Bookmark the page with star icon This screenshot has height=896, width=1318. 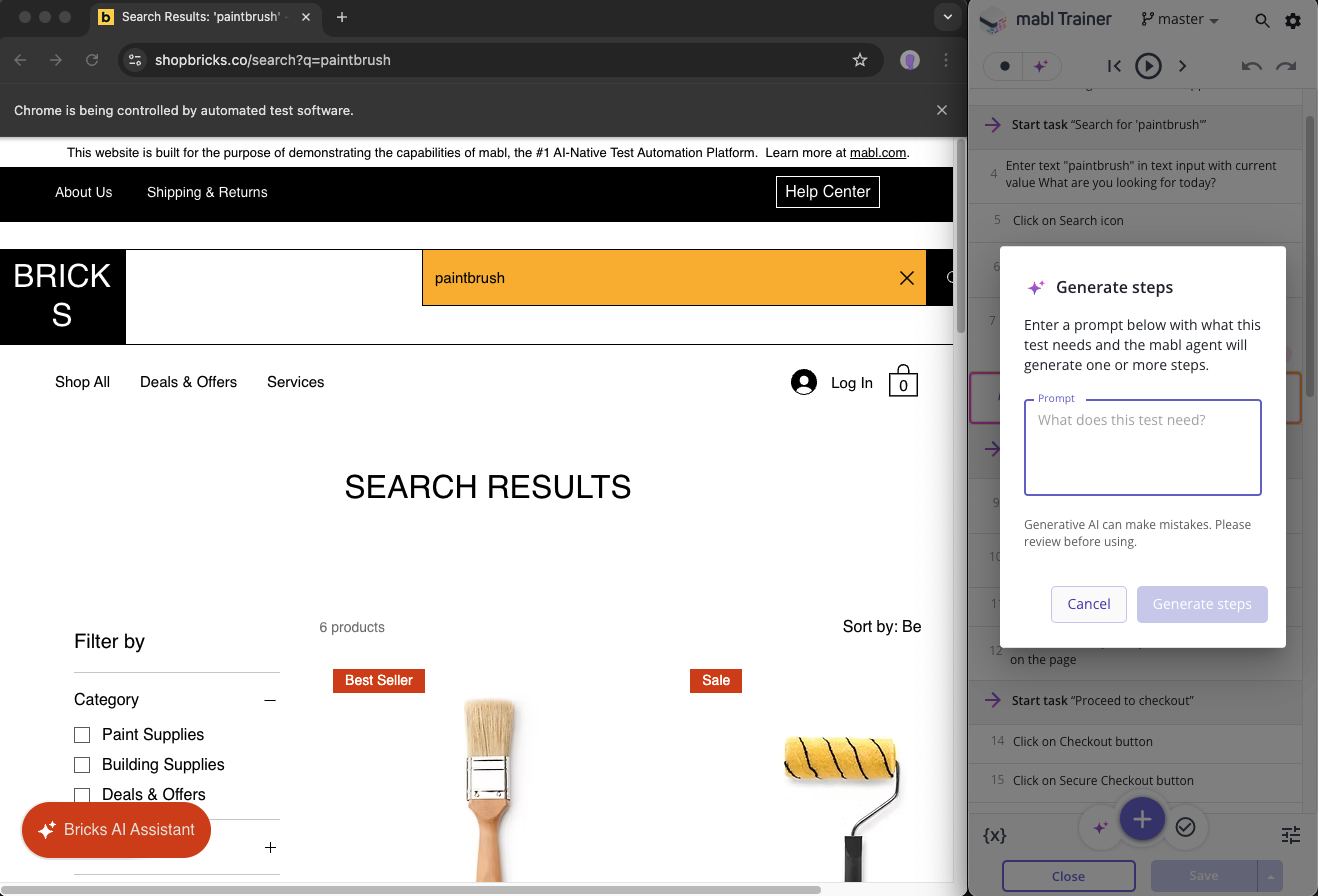[859, 60]
